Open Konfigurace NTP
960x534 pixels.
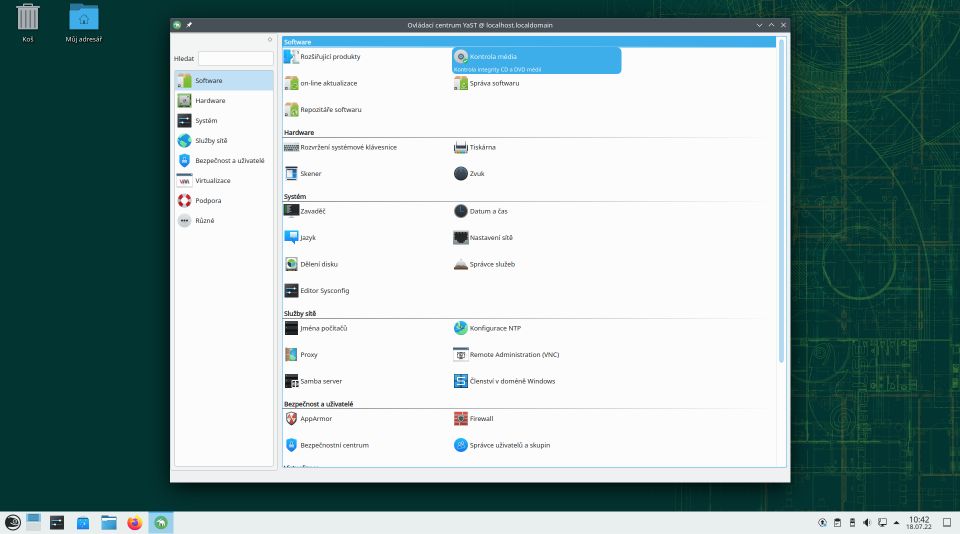click(x=488, y=328)
